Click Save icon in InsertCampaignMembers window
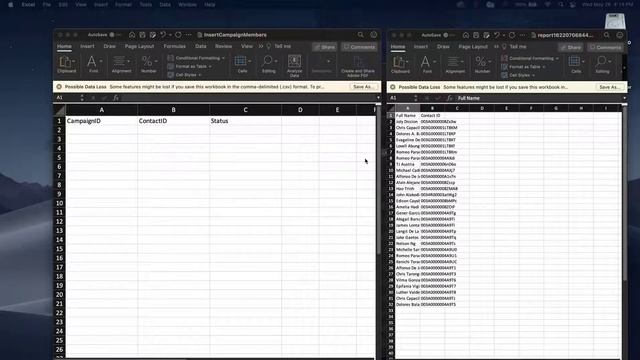Viewport: 640px width, 360px height. (x=142, y=35)
